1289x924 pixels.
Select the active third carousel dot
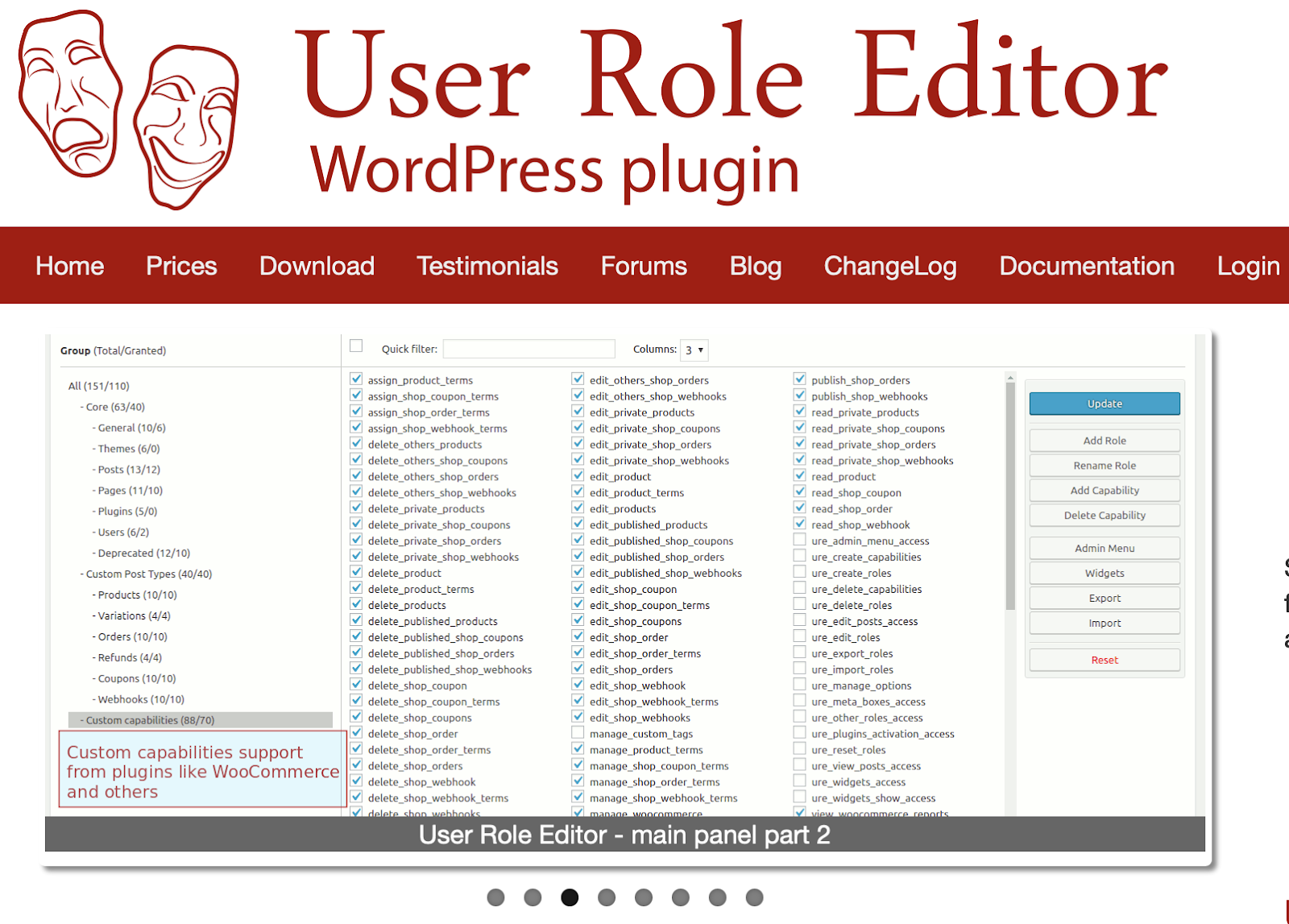[570, 897]
